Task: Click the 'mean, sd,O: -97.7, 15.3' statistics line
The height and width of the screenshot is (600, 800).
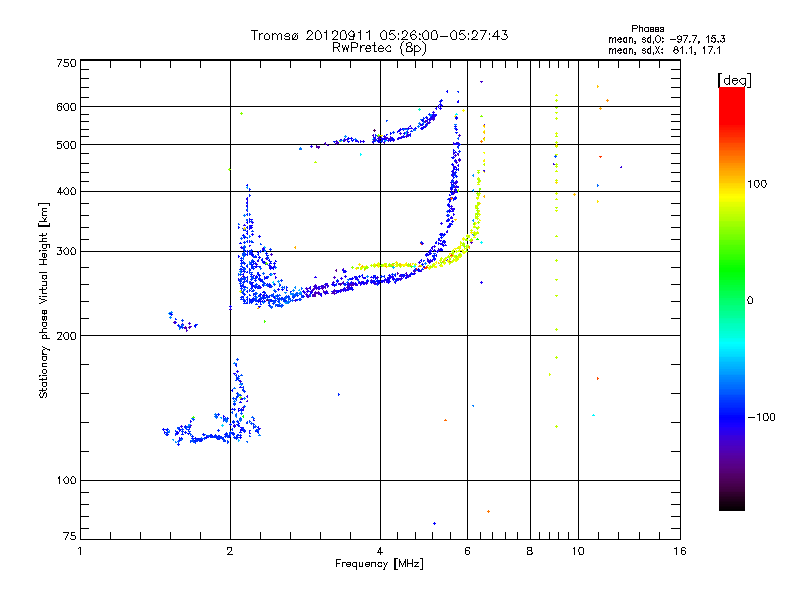Action: pyautogui.click(x=667, y=39)
